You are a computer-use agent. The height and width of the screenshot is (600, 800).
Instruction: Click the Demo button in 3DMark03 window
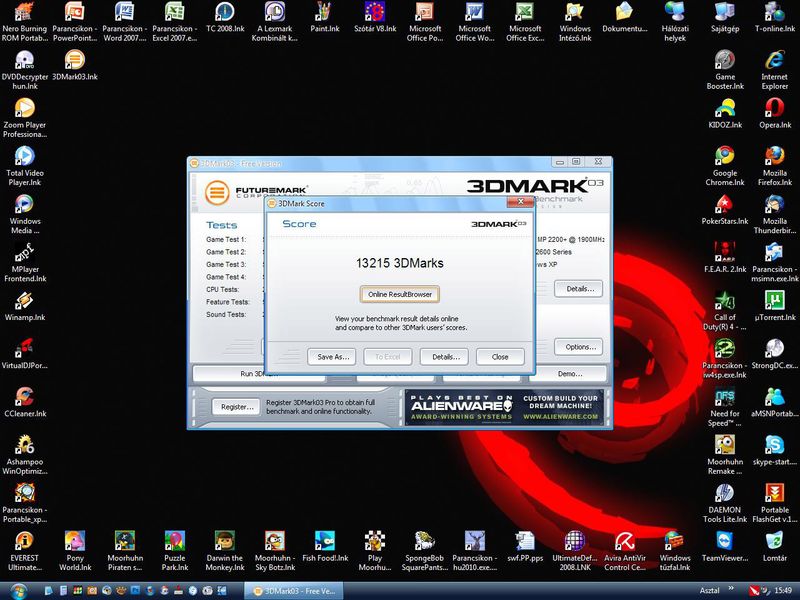pos(568,374)
